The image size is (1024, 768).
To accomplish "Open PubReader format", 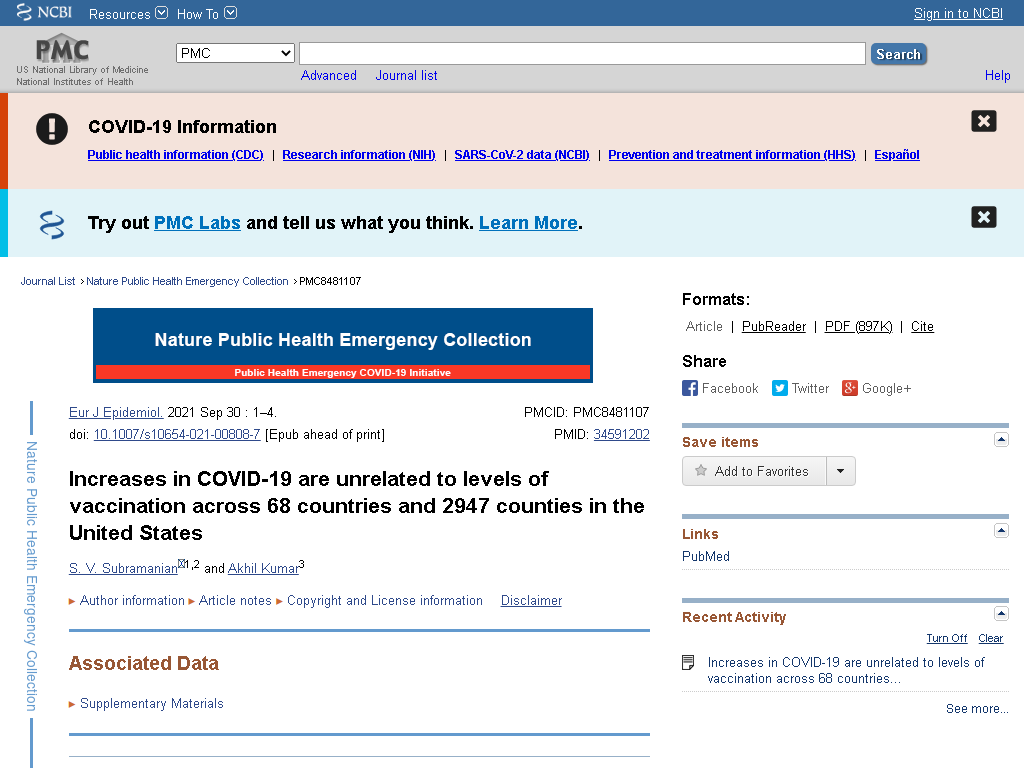I will pyautogui.click(x=774, y=327).
